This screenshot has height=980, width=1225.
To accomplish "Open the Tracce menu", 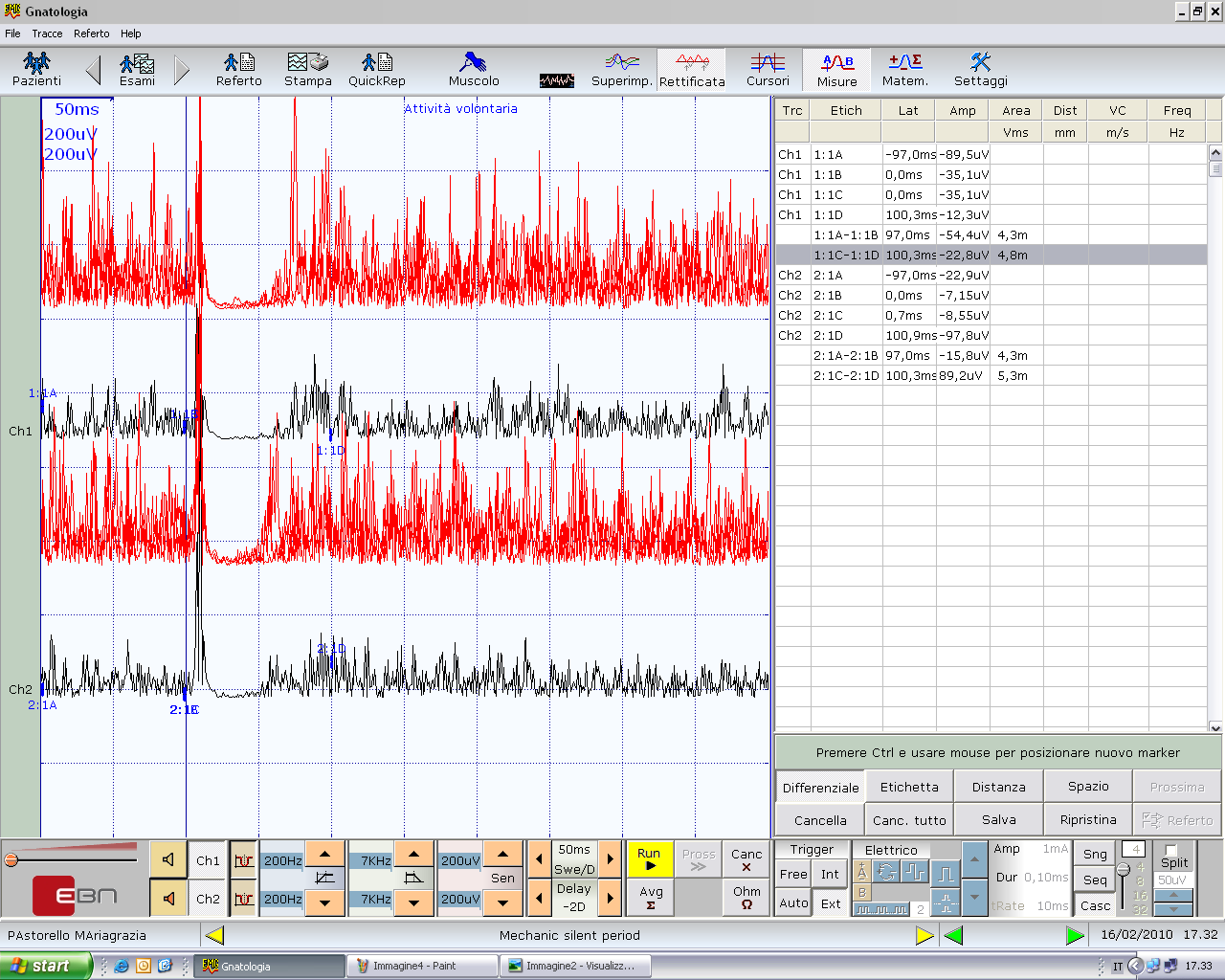I will coord(47,33).
